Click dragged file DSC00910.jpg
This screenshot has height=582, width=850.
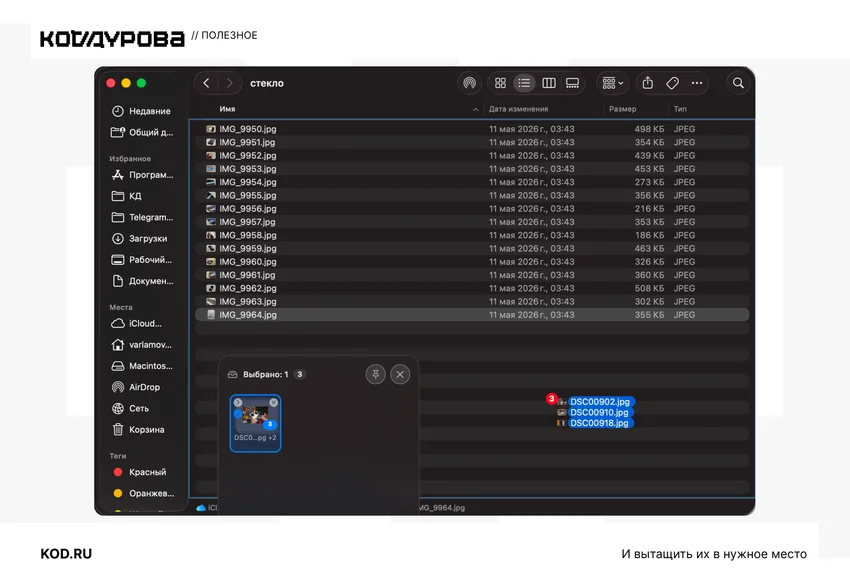[599, 412]
